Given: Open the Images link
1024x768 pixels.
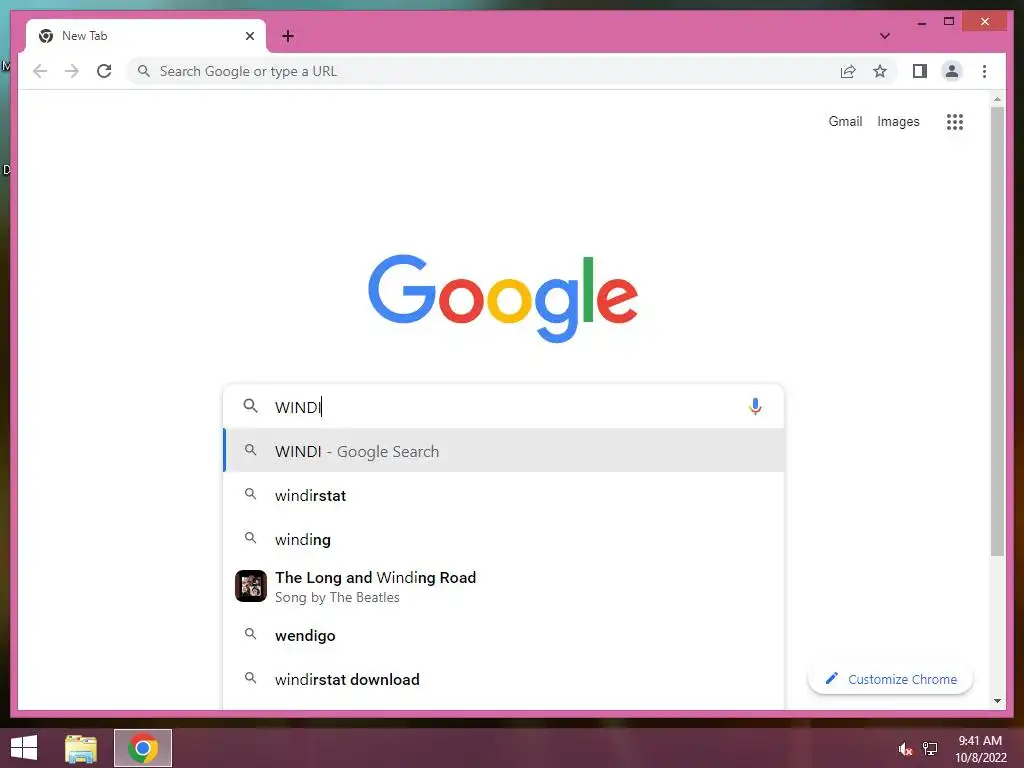Looking at the screenshot, I should coord(898,121).
